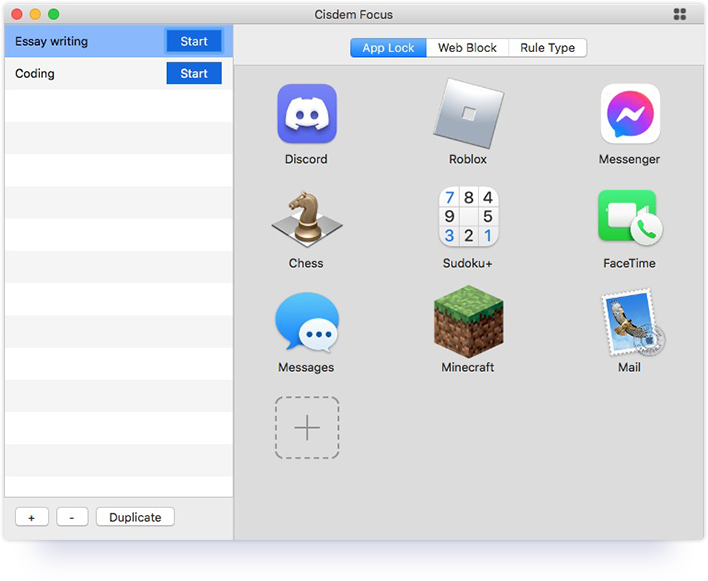Click the yellow minimize window button

click(35, 14)
